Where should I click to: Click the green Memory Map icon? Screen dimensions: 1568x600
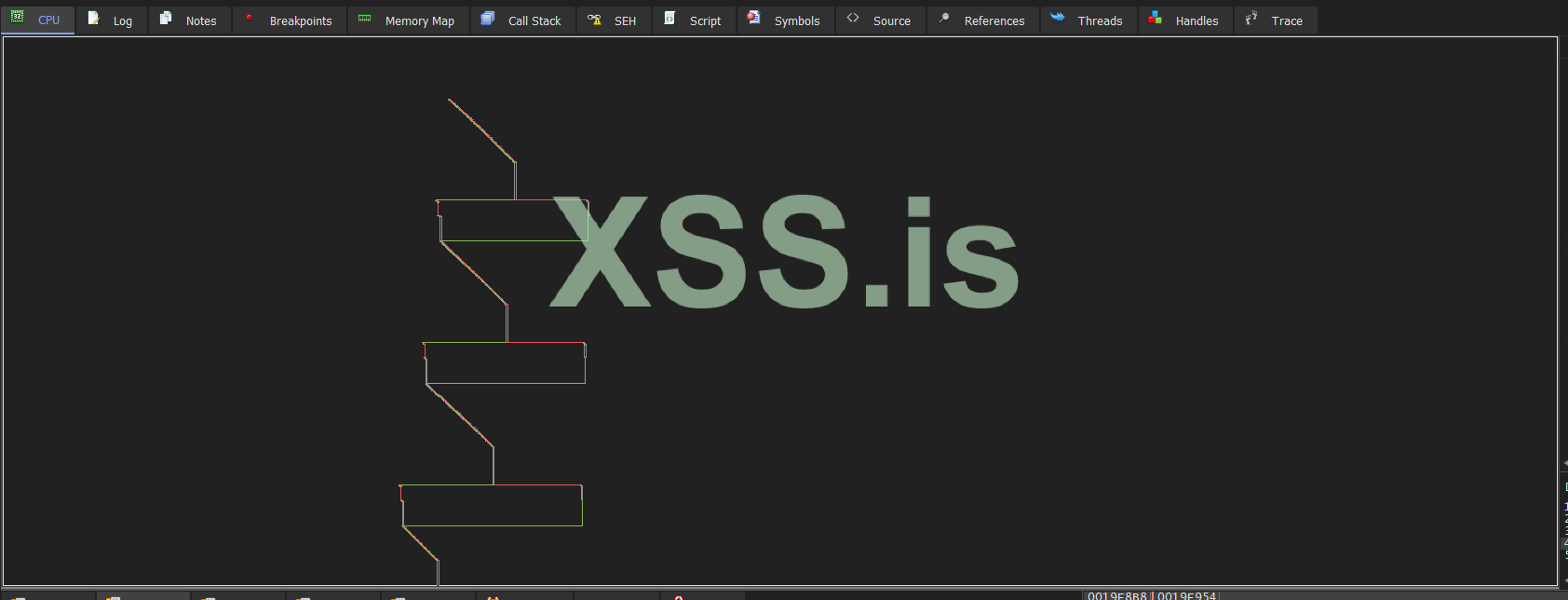[365, 18]
